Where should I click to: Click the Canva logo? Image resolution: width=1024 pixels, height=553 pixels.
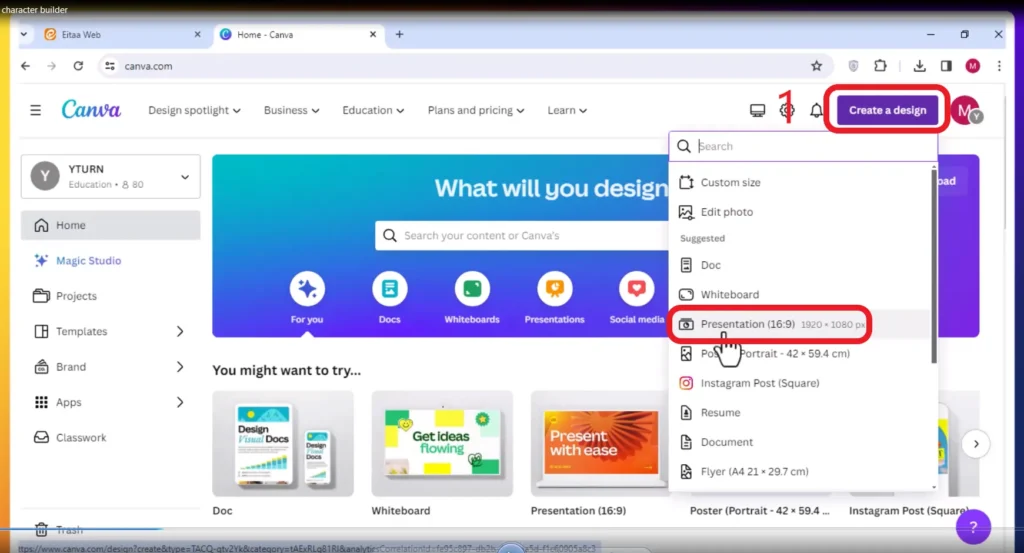tap(91, 110)
